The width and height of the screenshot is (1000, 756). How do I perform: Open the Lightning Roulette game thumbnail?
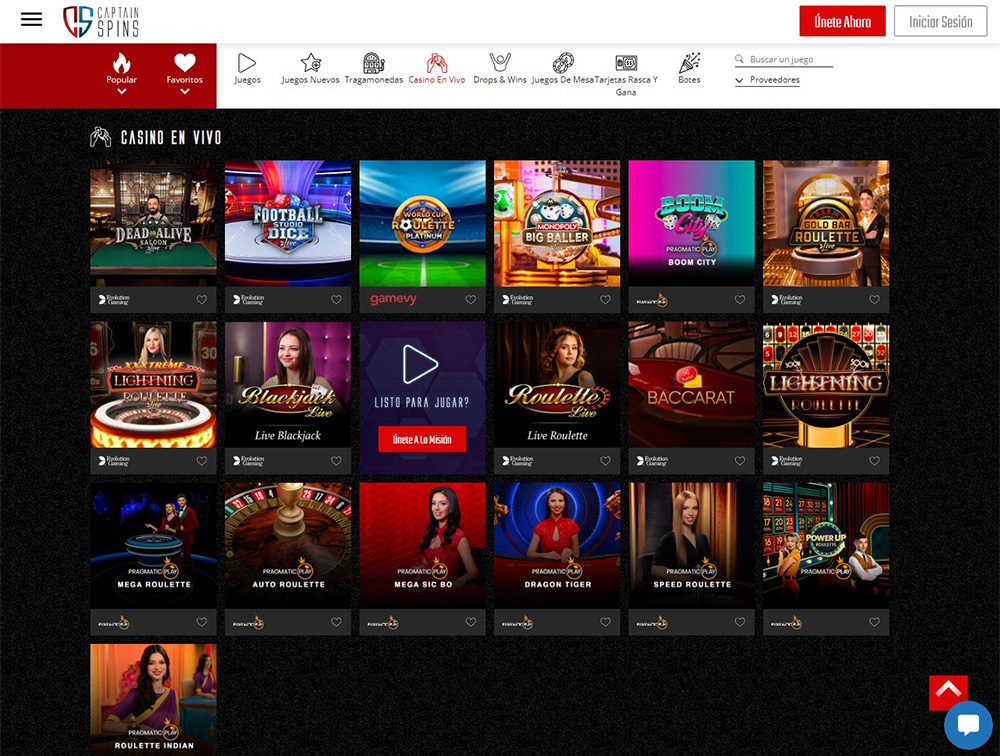pos(826,385)
